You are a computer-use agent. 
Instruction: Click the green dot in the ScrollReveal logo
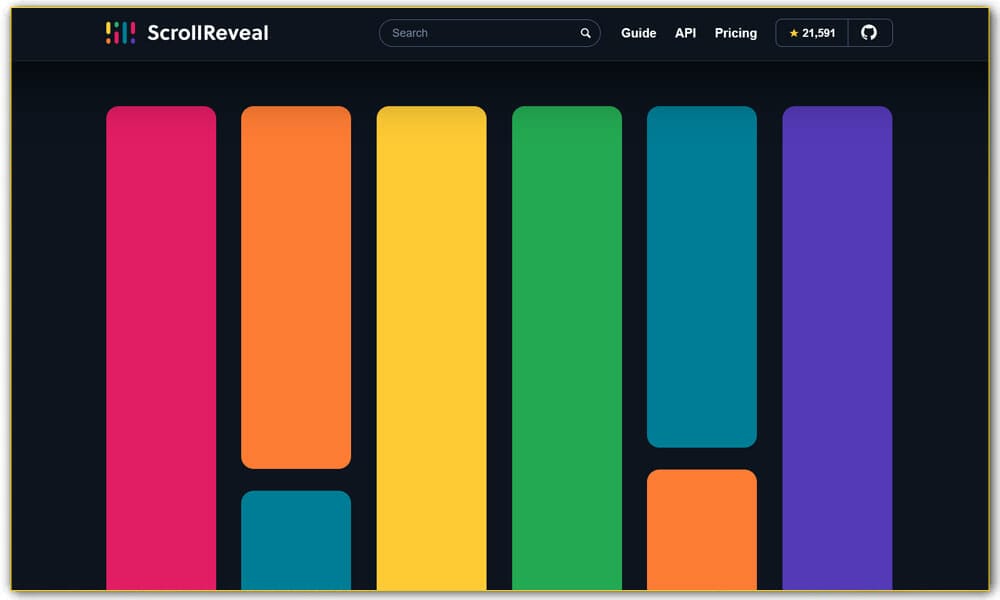click(x=117, y=24)
